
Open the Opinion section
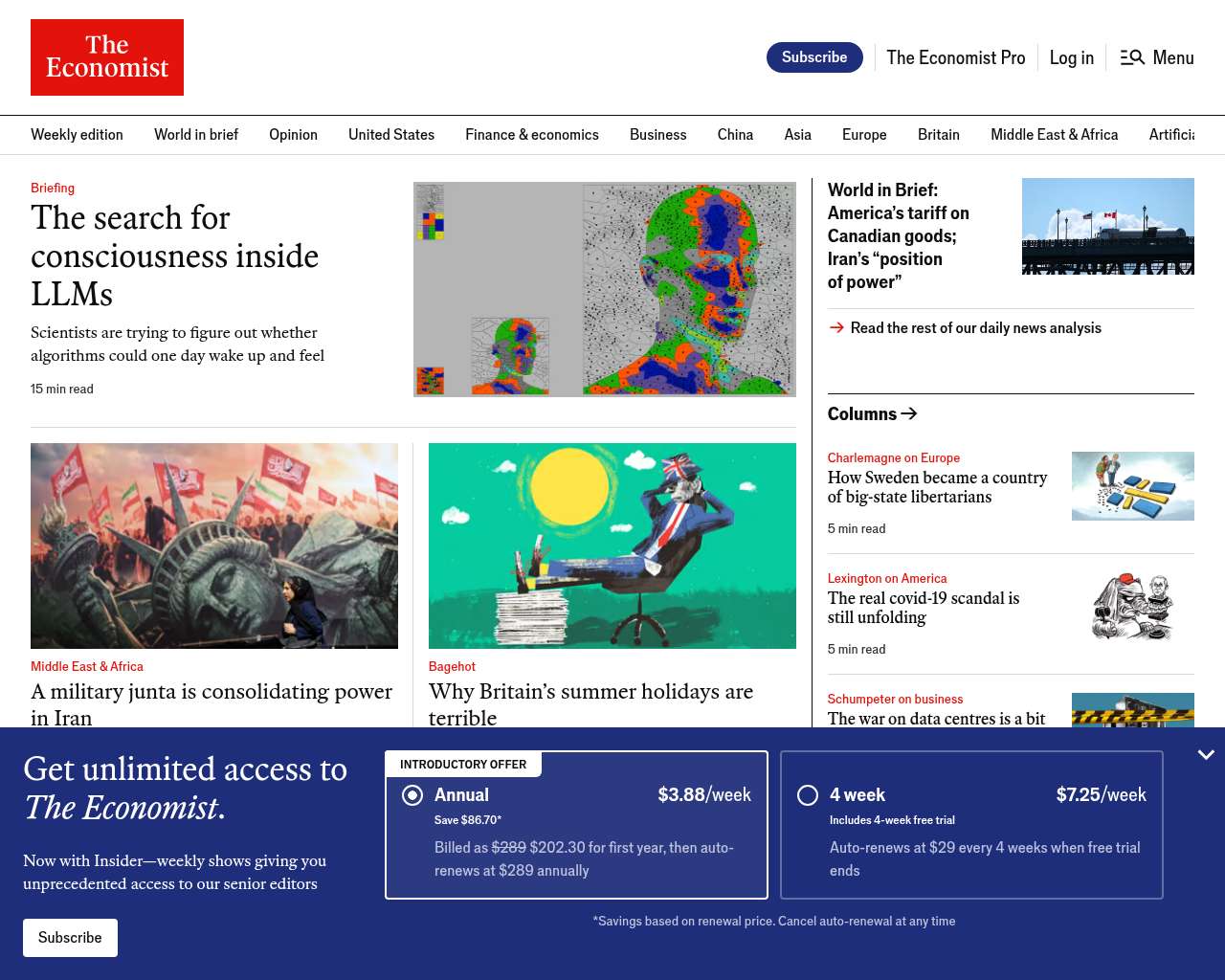click(x=293, y=135)
